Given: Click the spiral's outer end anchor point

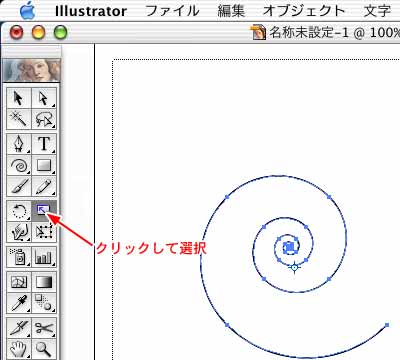Looking at the screenshot, I should click(387, 325).
